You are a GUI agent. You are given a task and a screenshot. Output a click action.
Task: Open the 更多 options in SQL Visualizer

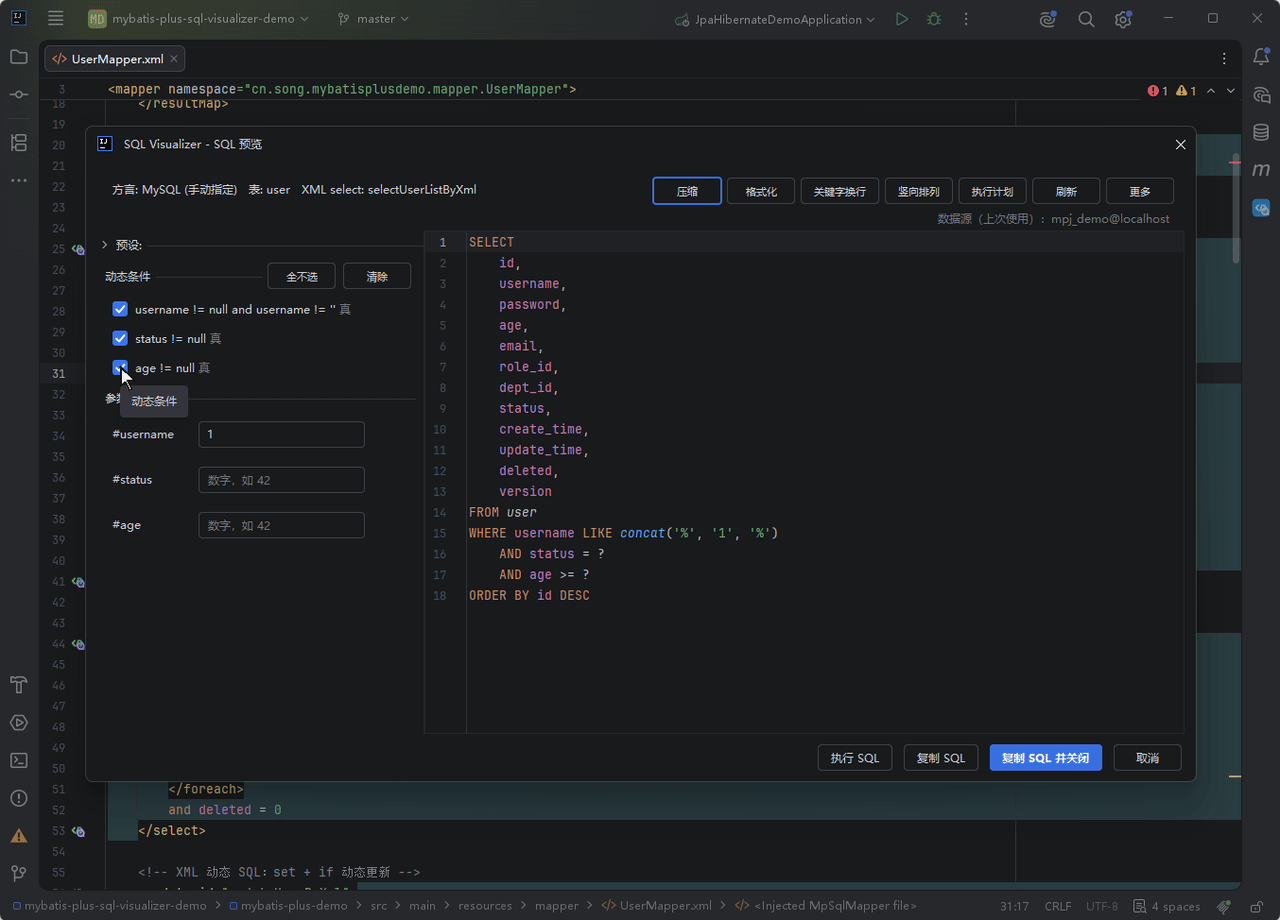(x=1140, y=191)
